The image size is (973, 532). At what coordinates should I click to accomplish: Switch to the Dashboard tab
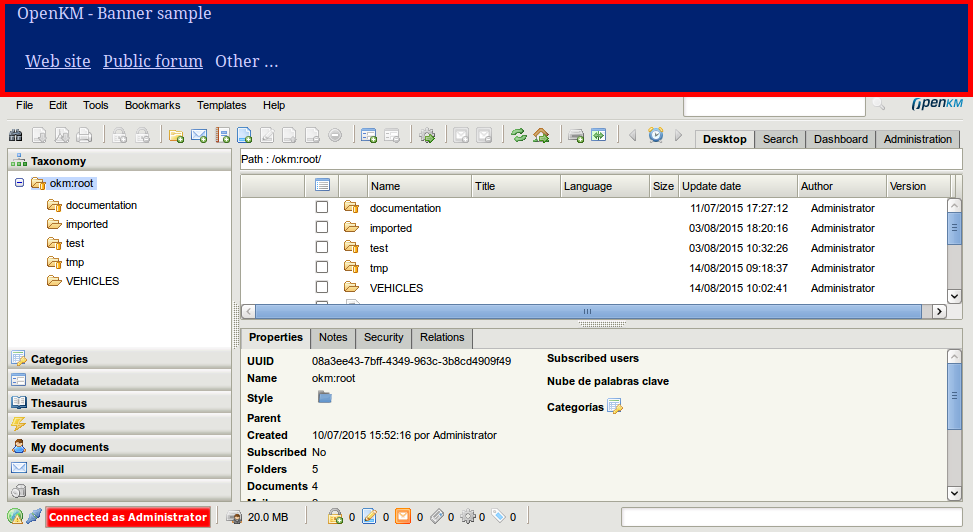tap(841, 139)
